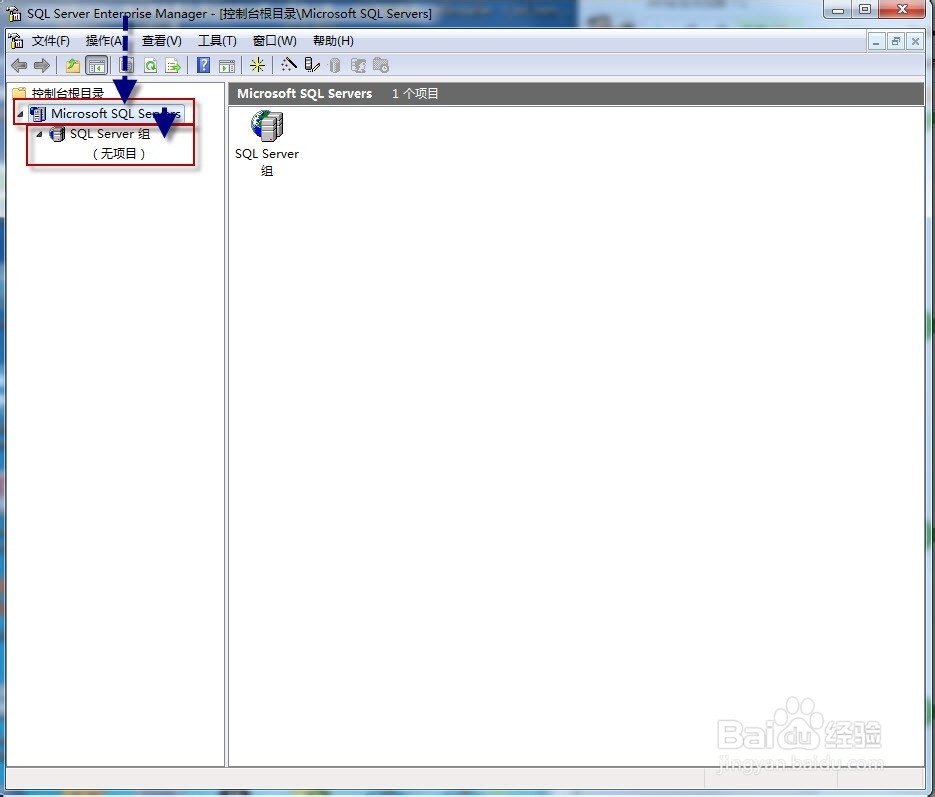Click the MMC icon left of 文件 menu

click(x=16, y=41)
